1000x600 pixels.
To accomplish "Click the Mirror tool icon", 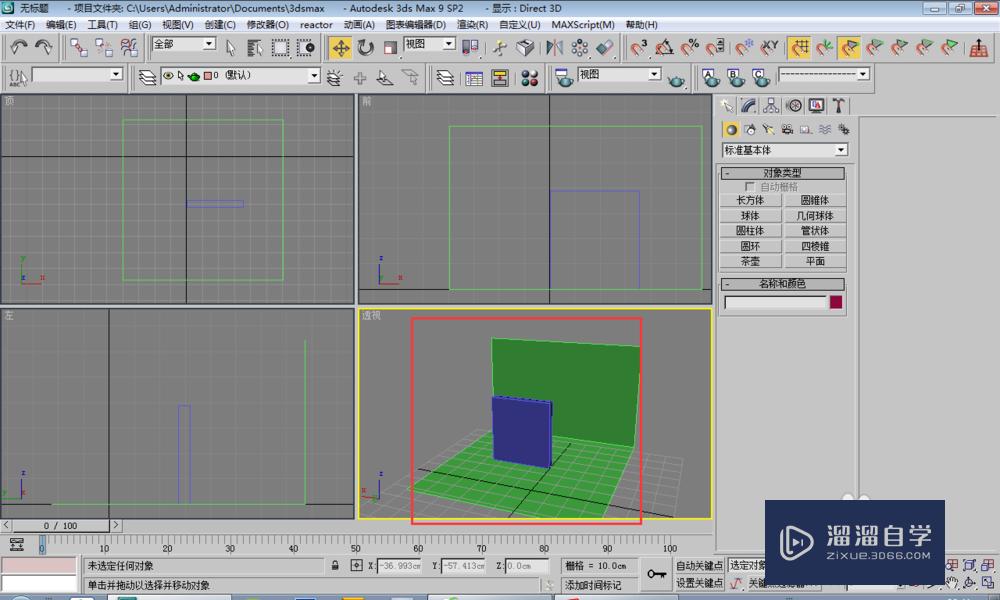I will (554, 48).
